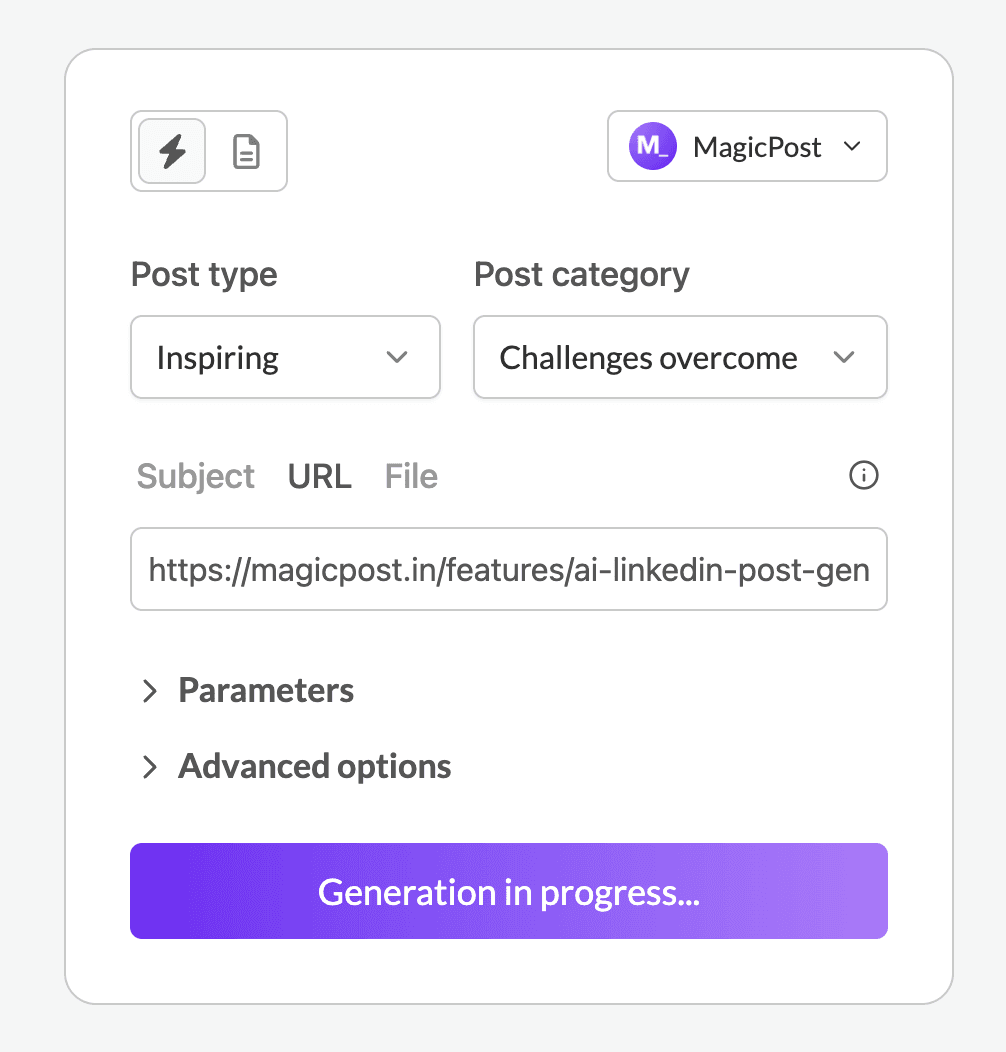
Task: Click the arrow in Challenges overcome dropdown
Action: (x=844, y=357)
